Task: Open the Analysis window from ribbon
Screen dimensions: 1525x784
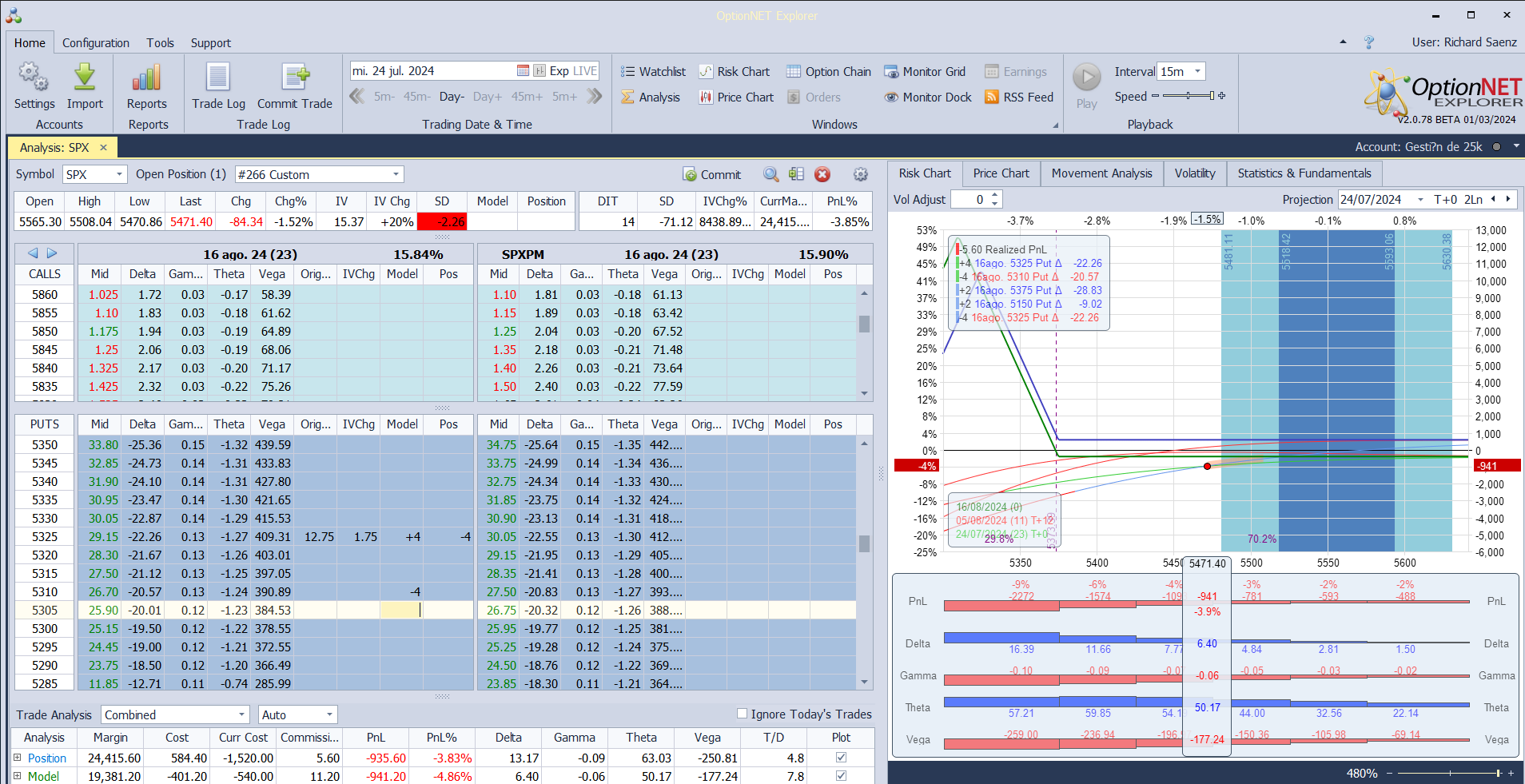Action: pos(651,98)
